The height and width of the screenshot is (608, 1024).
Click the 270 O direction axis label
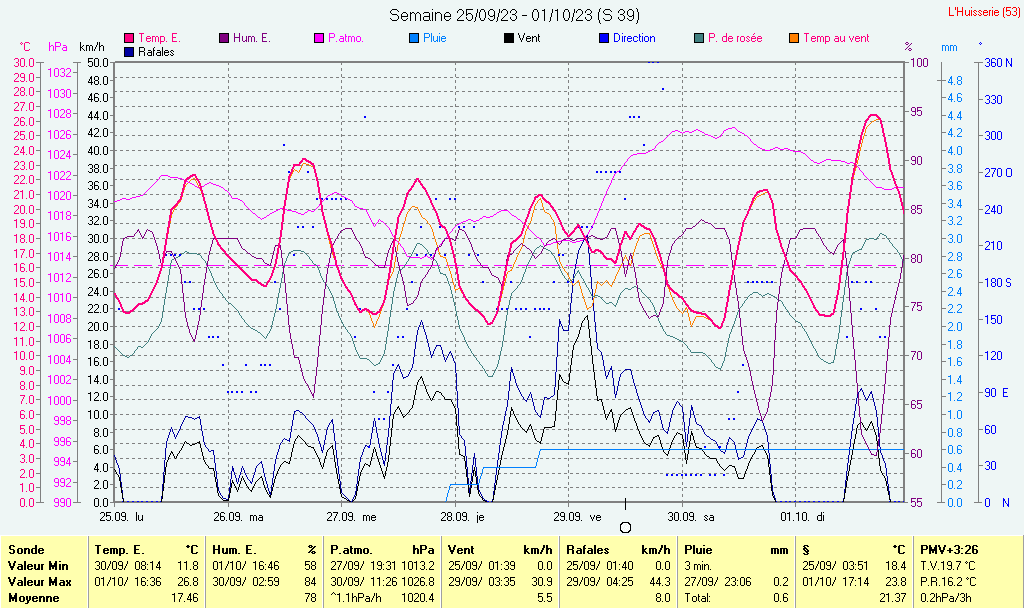[x=999, y=173]
